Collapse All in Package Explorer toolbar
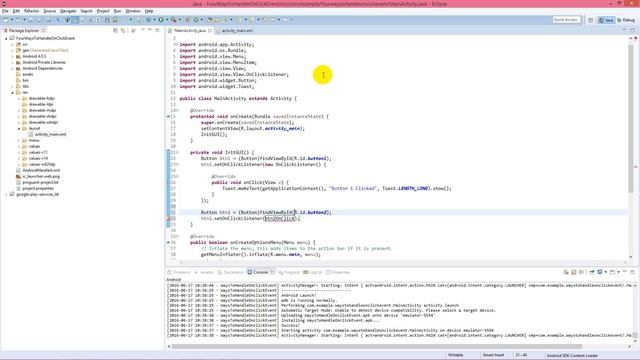This screenshot has width=640, height=360. pyautogui.click(x=115, y=31)
